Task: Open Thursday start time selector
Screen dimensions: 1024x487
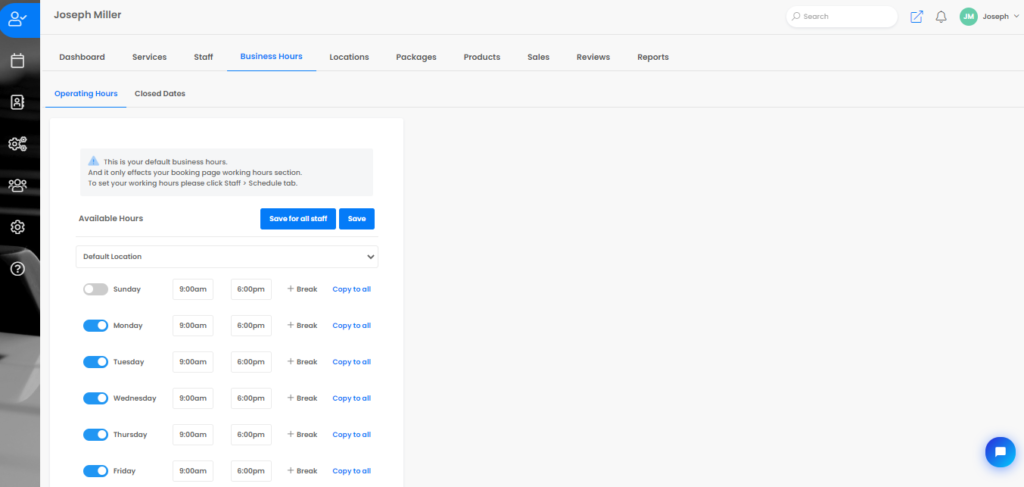Action: (x=193, y=435)
